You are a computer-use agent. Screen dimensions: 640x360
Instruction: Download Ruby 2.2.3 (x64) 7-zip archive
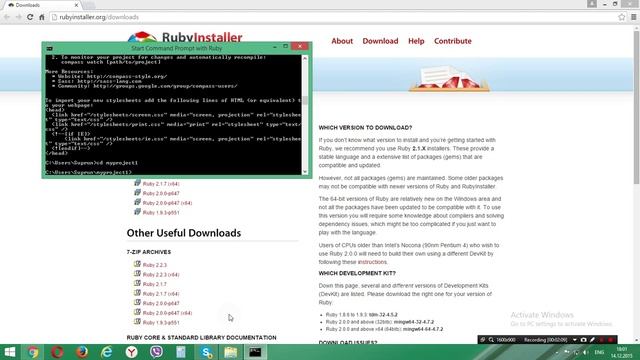coord(161,275)
